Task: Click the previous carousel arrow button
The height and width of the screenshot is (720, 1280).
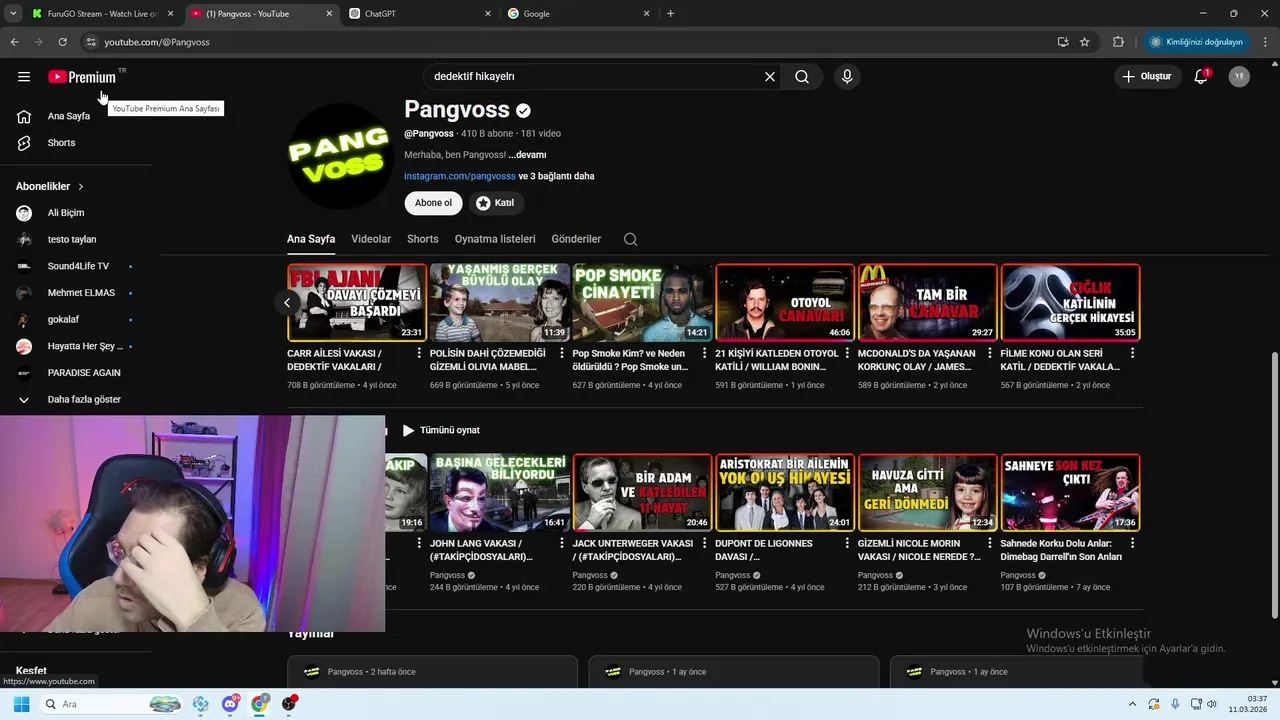Action: tap(287, 303)
